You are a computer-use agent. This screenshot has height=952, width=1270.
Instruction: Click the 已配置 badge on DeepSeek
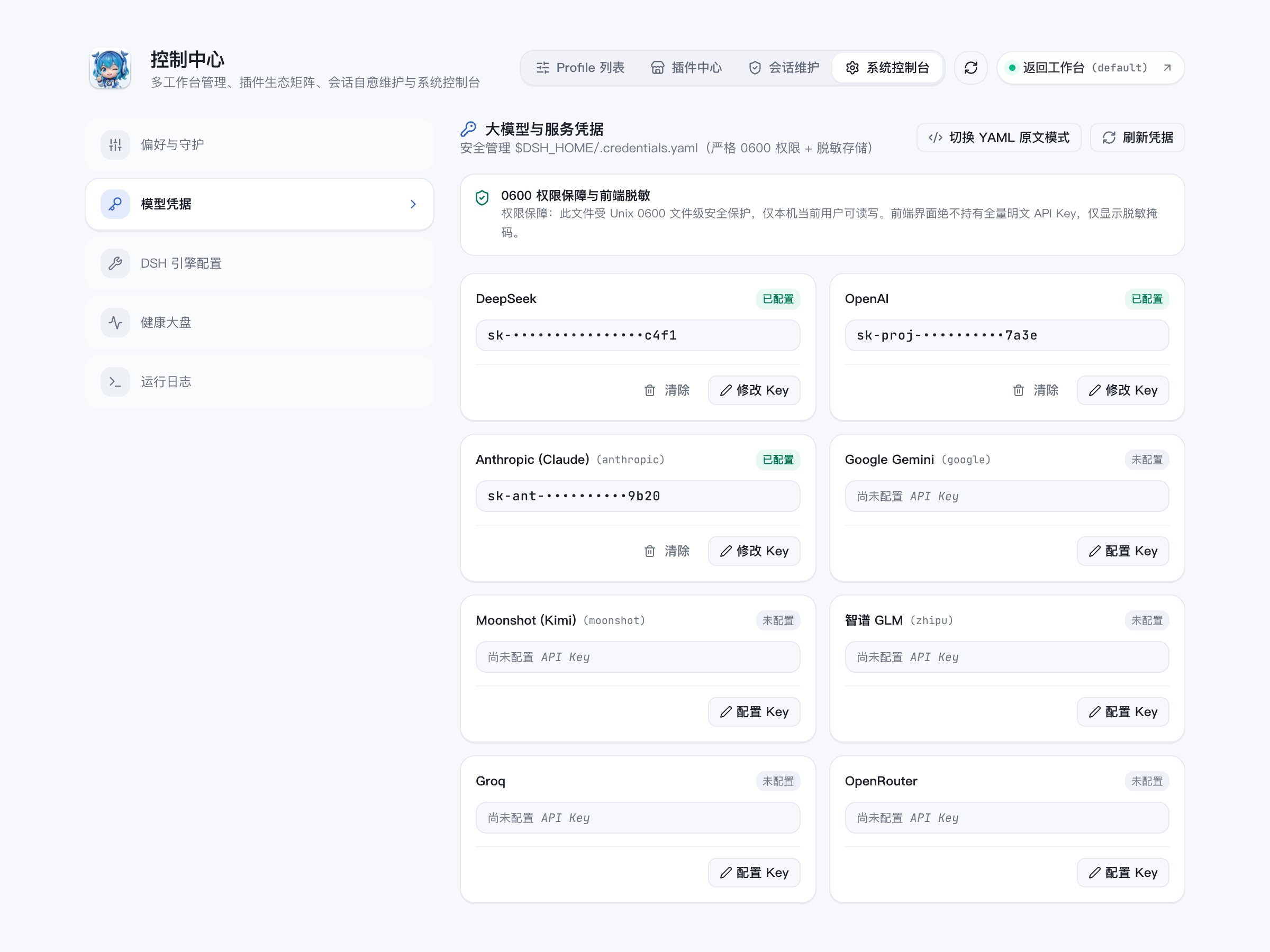[x=778, y=299]
